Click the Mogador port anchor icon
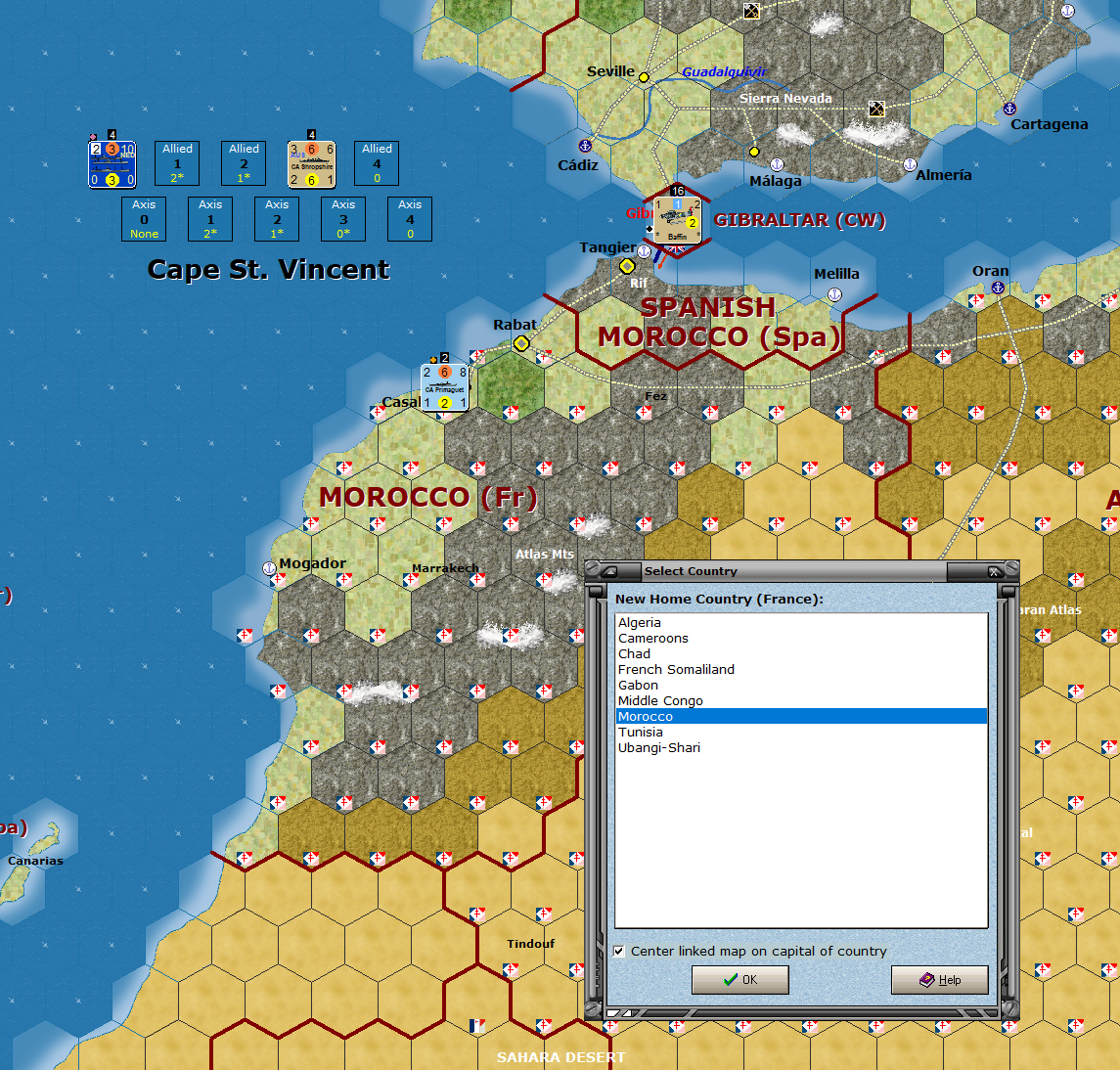Screen dimensions: 1120x1070 (269, 568)
